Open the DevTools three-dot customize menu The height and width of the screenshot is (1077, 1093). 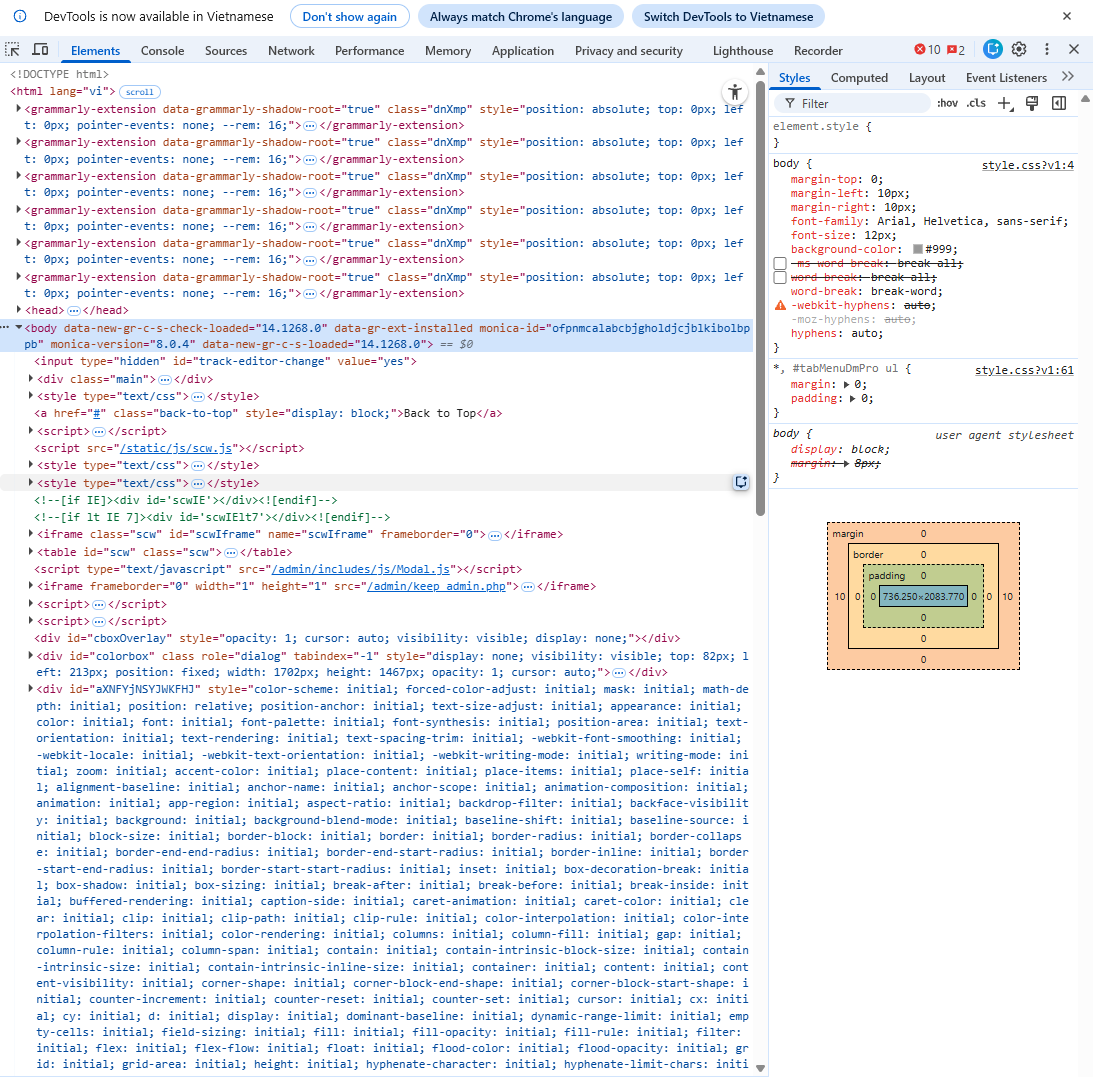pyautogui.click(x=1047, y=50)
